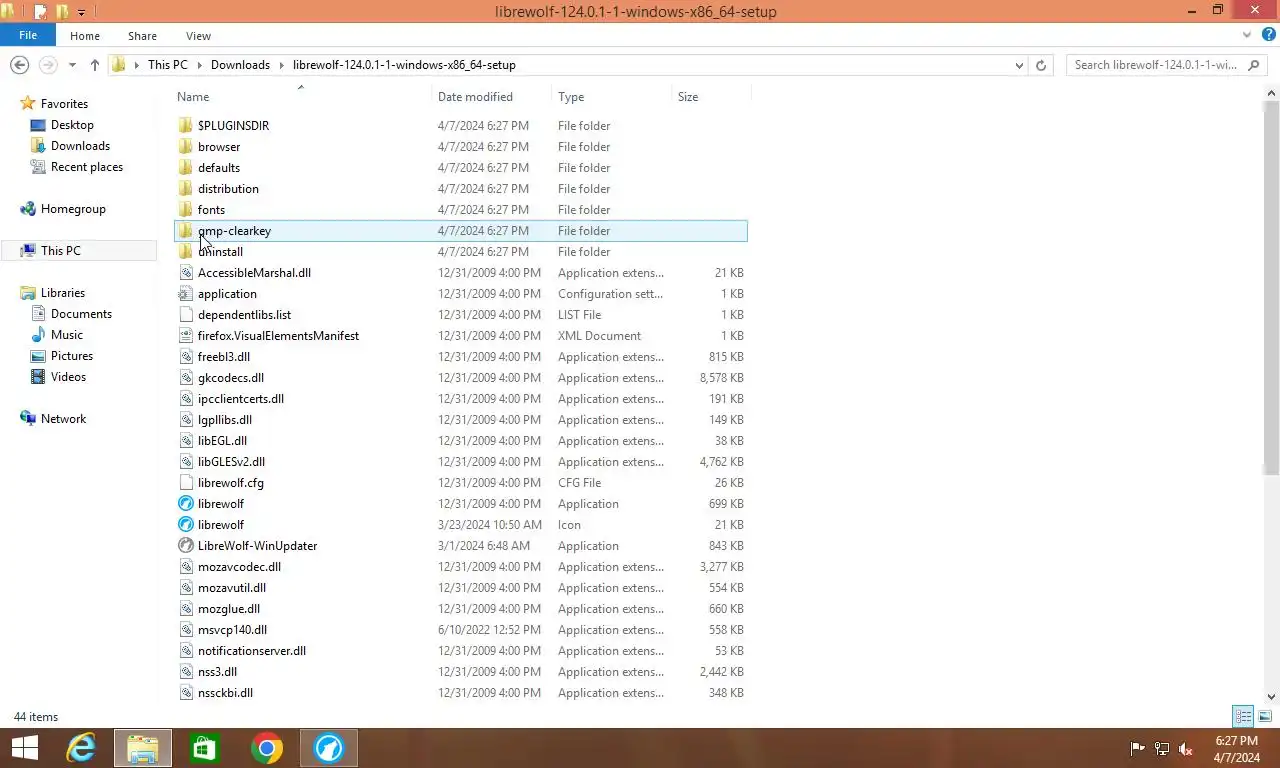Image resolution: width=1280 pixels, height=768 pixels.
Task: Select Downloads in navigation pane
Action: pyautogui.click(x=80, y=146)
